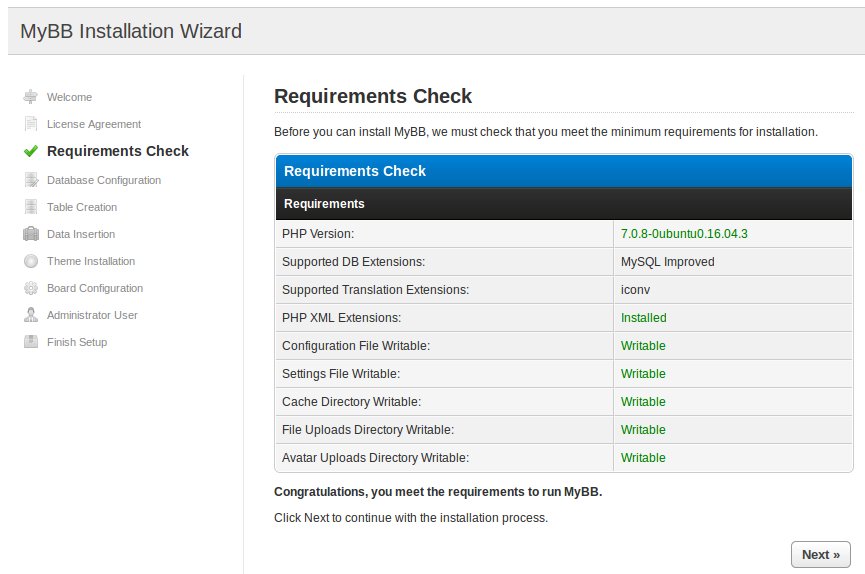
Task: Click Writable value for Configuration File
Action: coord(643,346)
